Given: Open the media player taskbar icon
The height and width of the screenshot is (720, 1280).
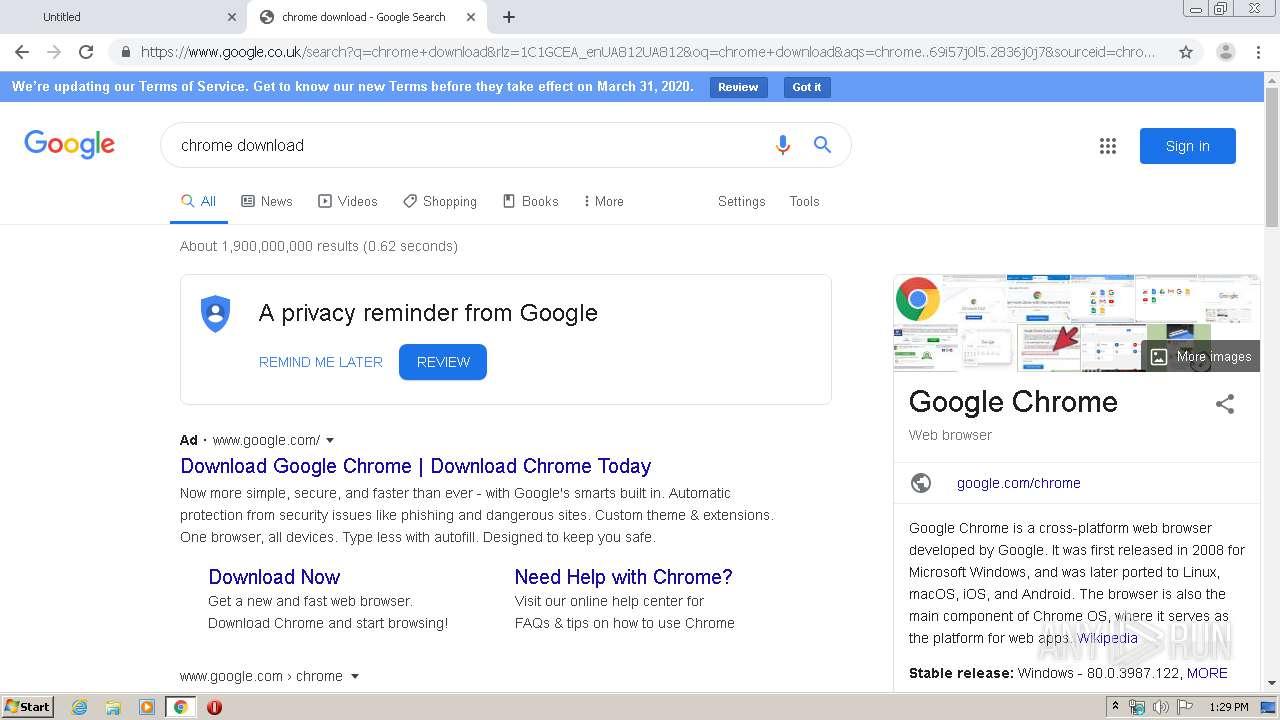Looking at the screenshot, I should [147, 707].
